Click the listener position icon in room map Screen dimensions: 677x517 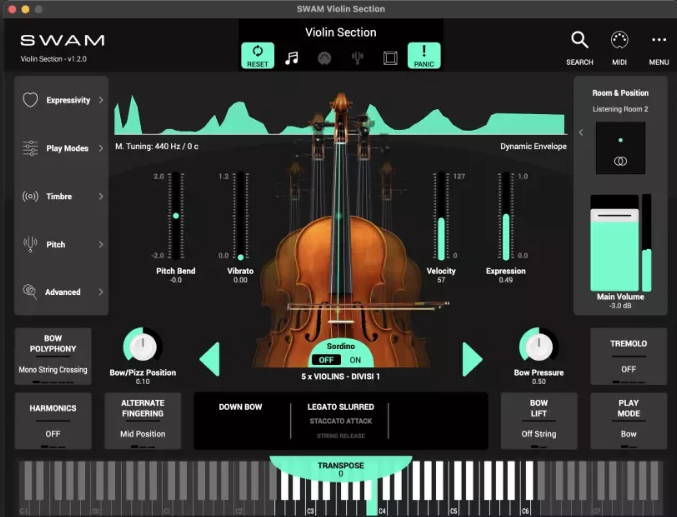620,162
